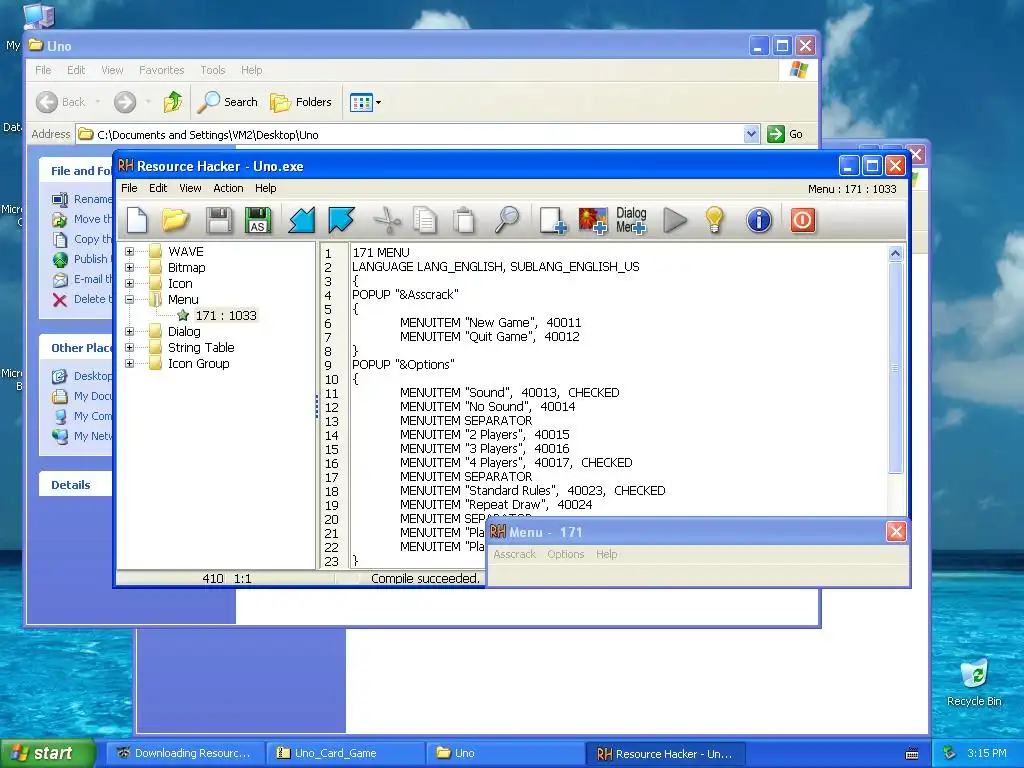The image size is (1024, 768).
Task: Open Resource Hacker Edit menu
Action: point(158,188)
